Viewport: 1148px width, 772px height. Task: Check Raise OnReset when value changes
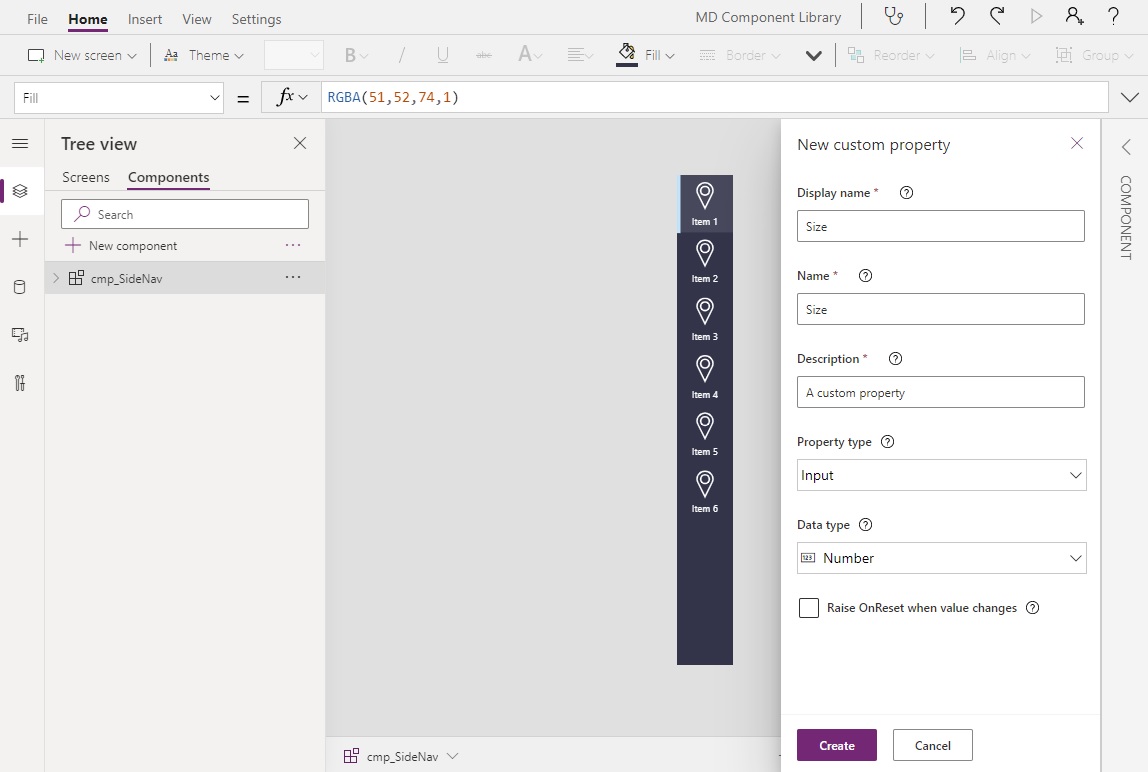(x=809, y=607)
